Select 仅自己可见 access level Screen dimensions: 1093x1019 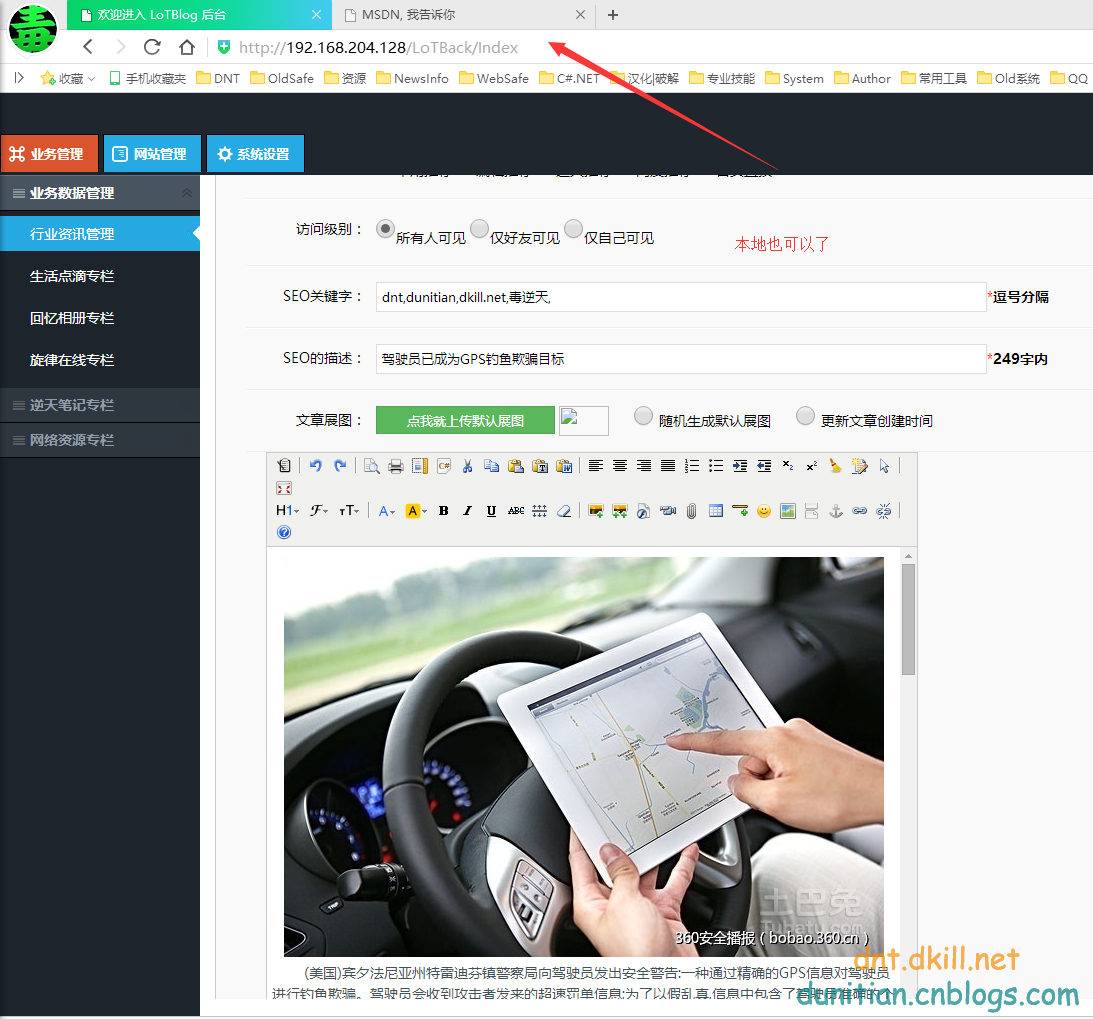click(573, 229)
